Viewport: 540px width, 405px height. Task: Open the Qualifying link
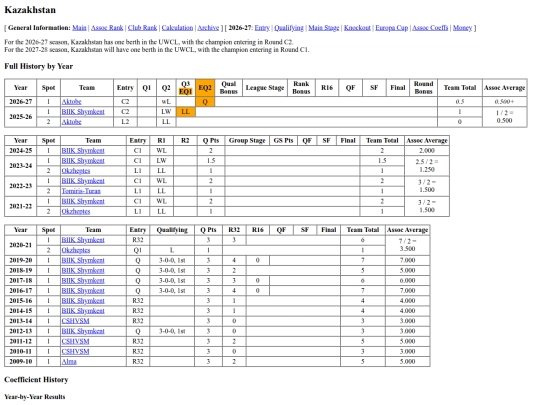[289, 28]
